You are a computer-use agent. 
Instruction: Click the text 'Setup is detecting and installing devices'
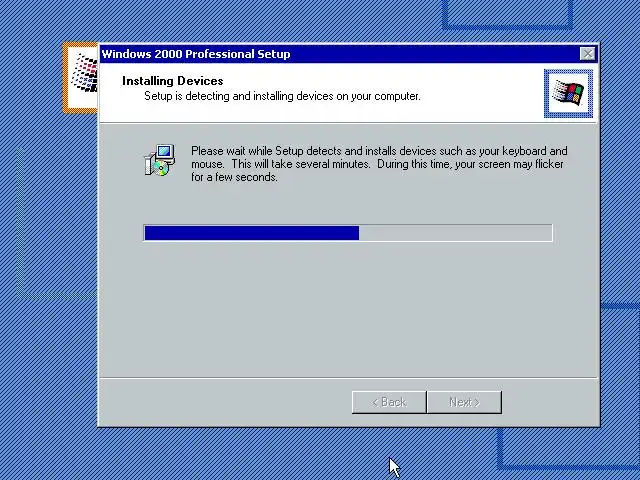click(239, 96)
